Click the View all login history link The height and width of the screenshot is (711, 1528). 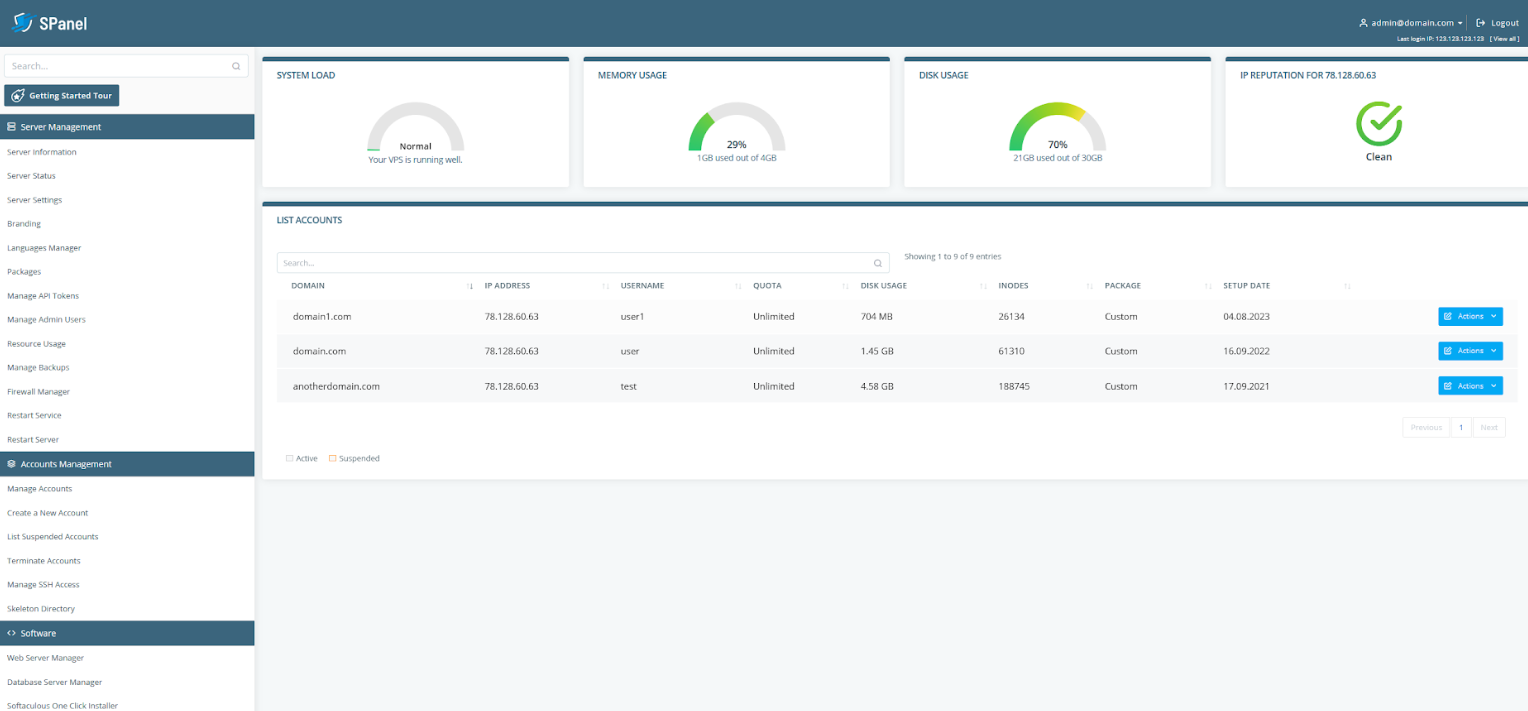click(x=1503, y=38)
